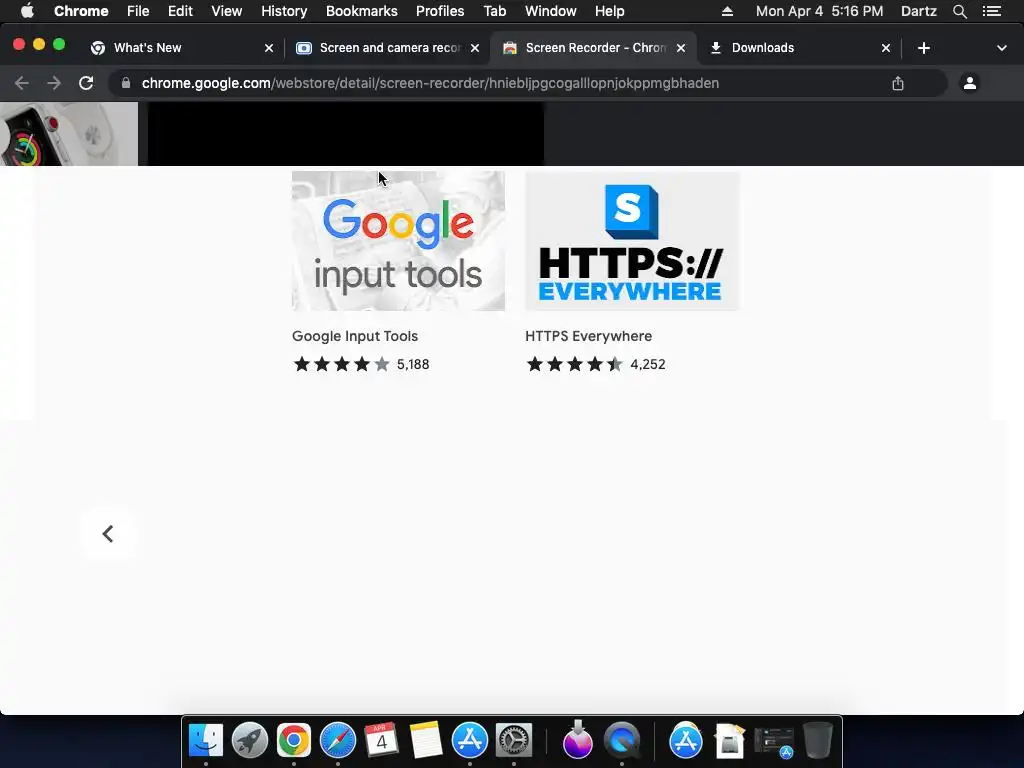The height and width of the screenshot is (768, 1024).
Task: Open the Trash in the Dock
Action: pyautogui.click(x=818, y=741)
